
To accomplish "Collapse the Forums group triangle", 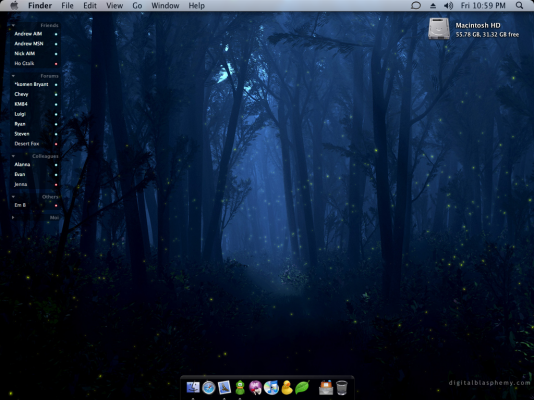I will click(x=13, y=76).
